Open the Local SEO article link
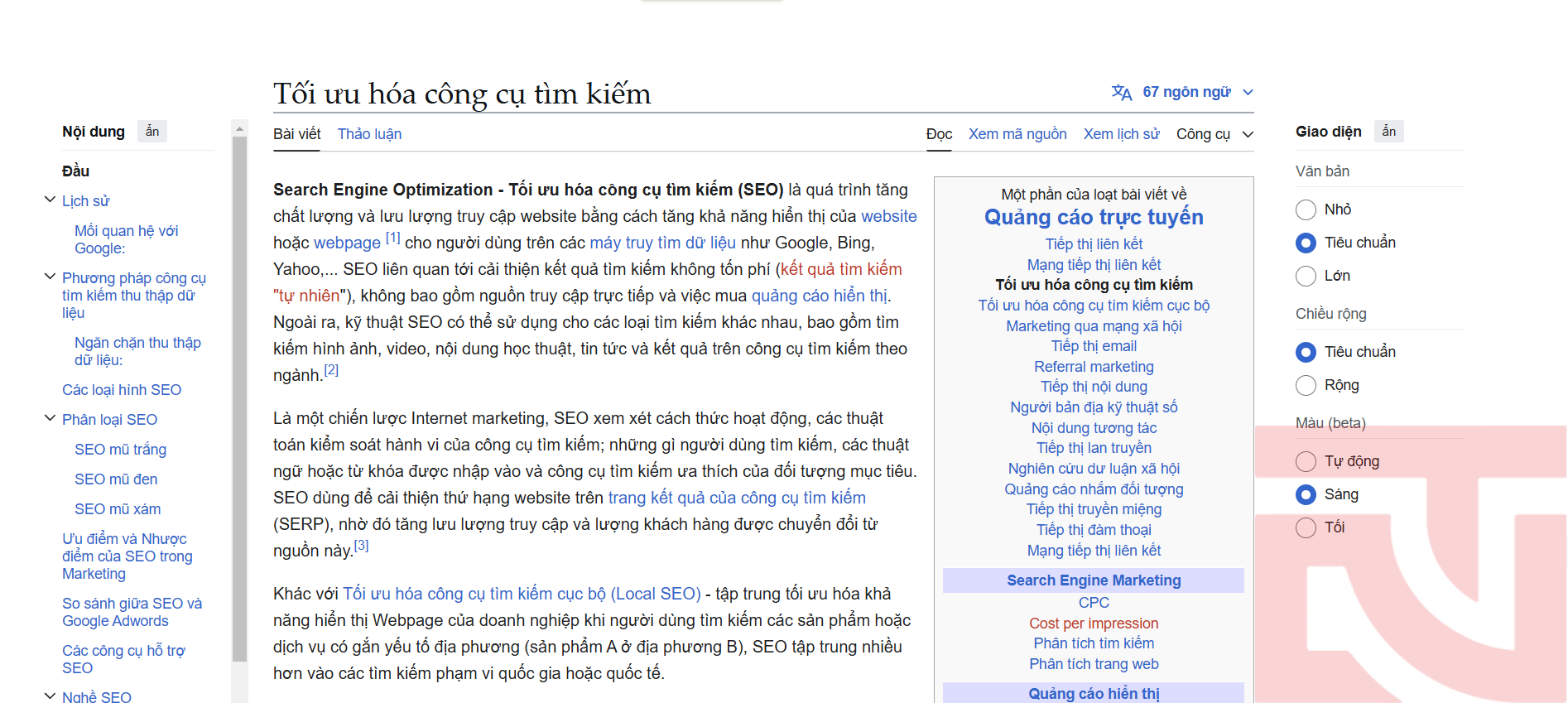Screen dimensions: 1568x703 [522, 594]
